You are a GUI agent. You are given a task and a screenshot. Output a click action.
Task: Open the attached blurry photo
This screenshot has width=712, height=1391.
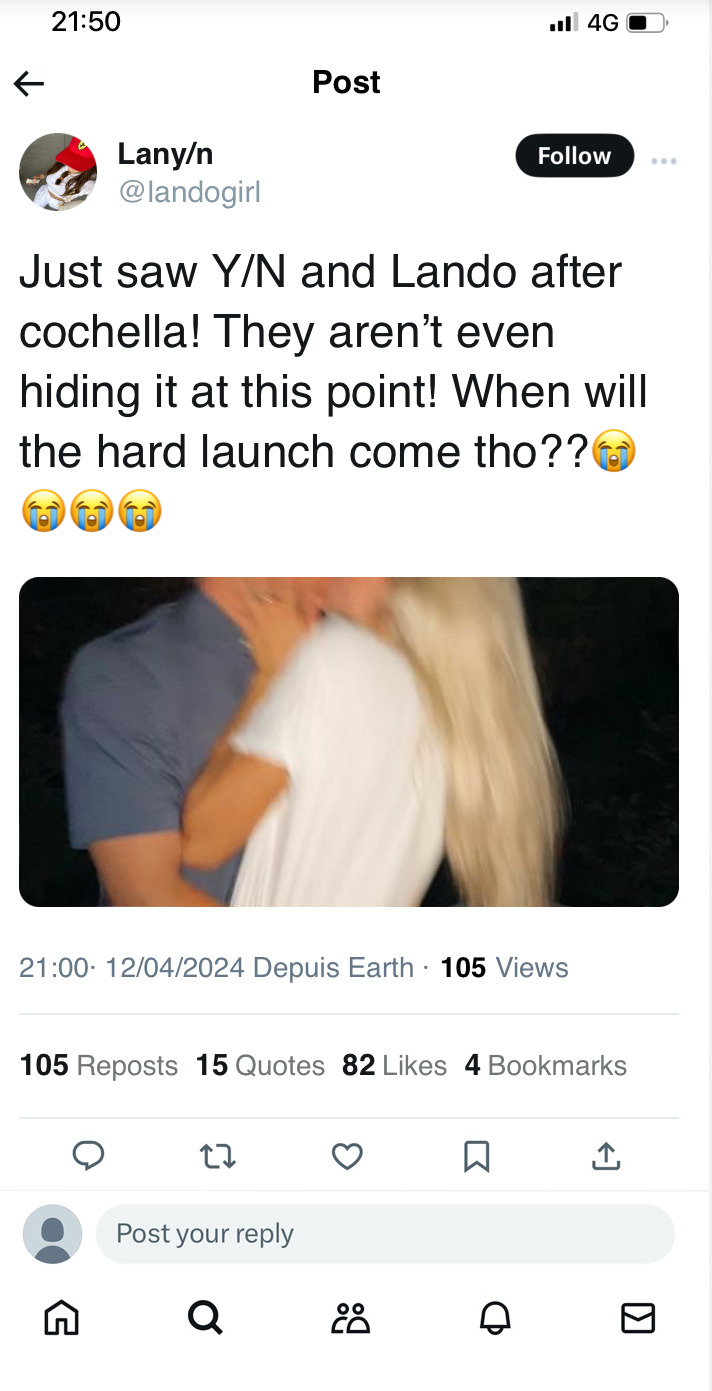point(349,741)
